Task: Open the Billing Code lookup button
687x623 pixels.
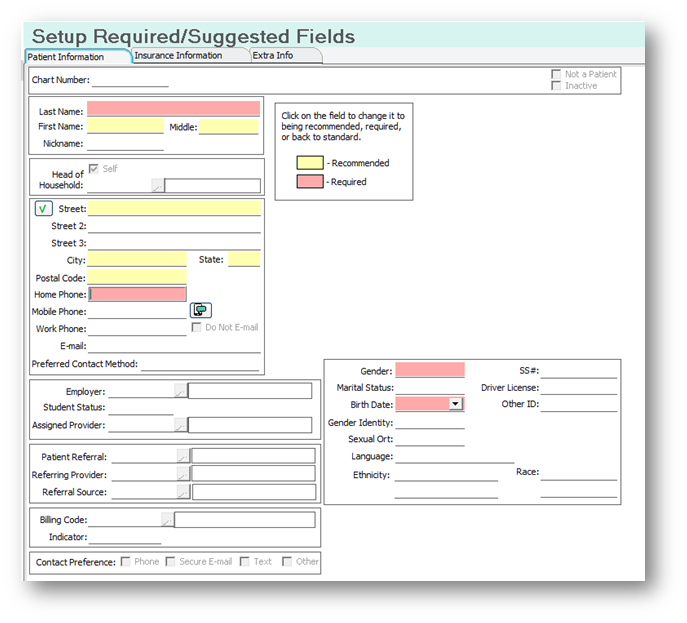Action: pyautogui.click(x=167, y=520)
